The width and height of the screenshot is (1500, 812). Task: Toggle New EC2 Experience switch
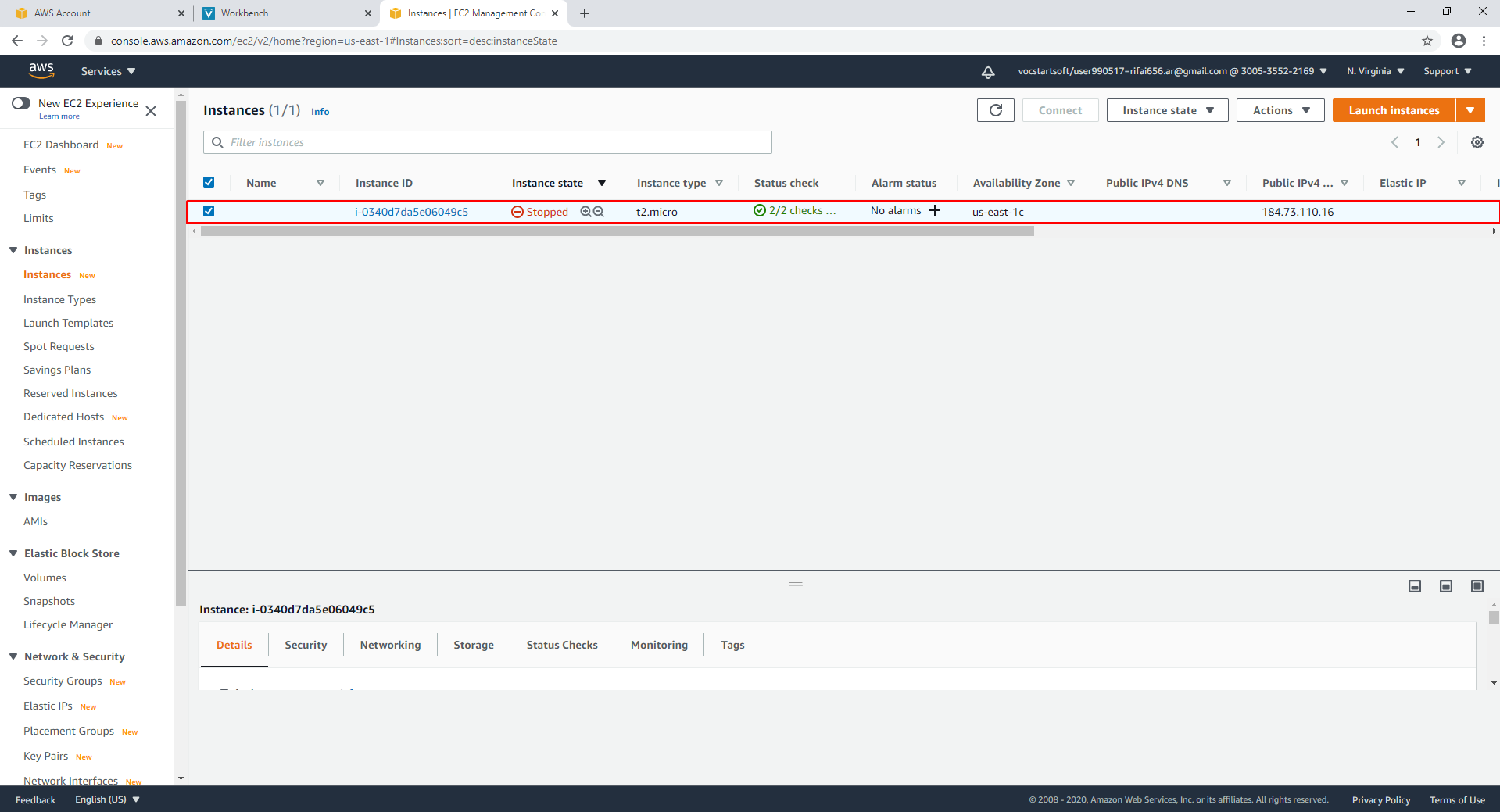coord(21,103)
